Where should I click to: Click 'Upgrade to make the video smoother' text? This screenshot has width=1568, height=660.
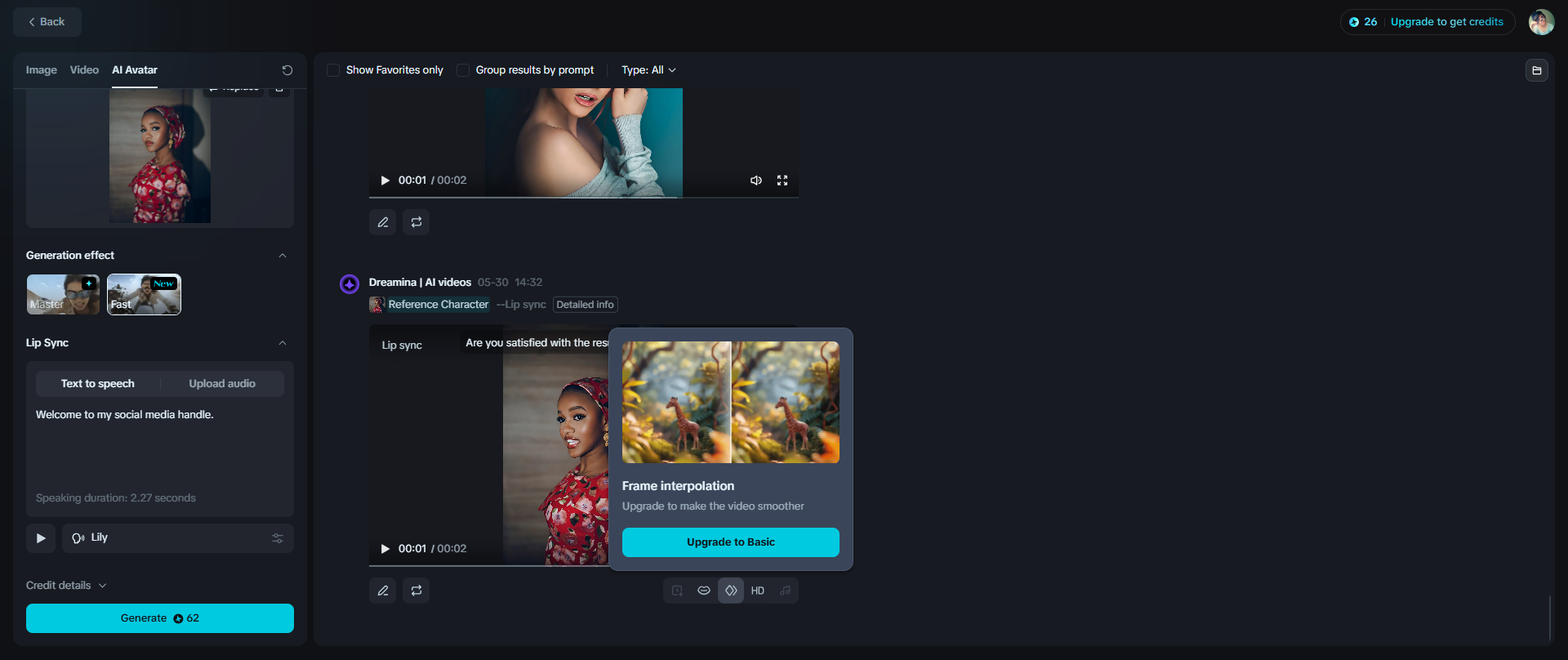point(713,506)
